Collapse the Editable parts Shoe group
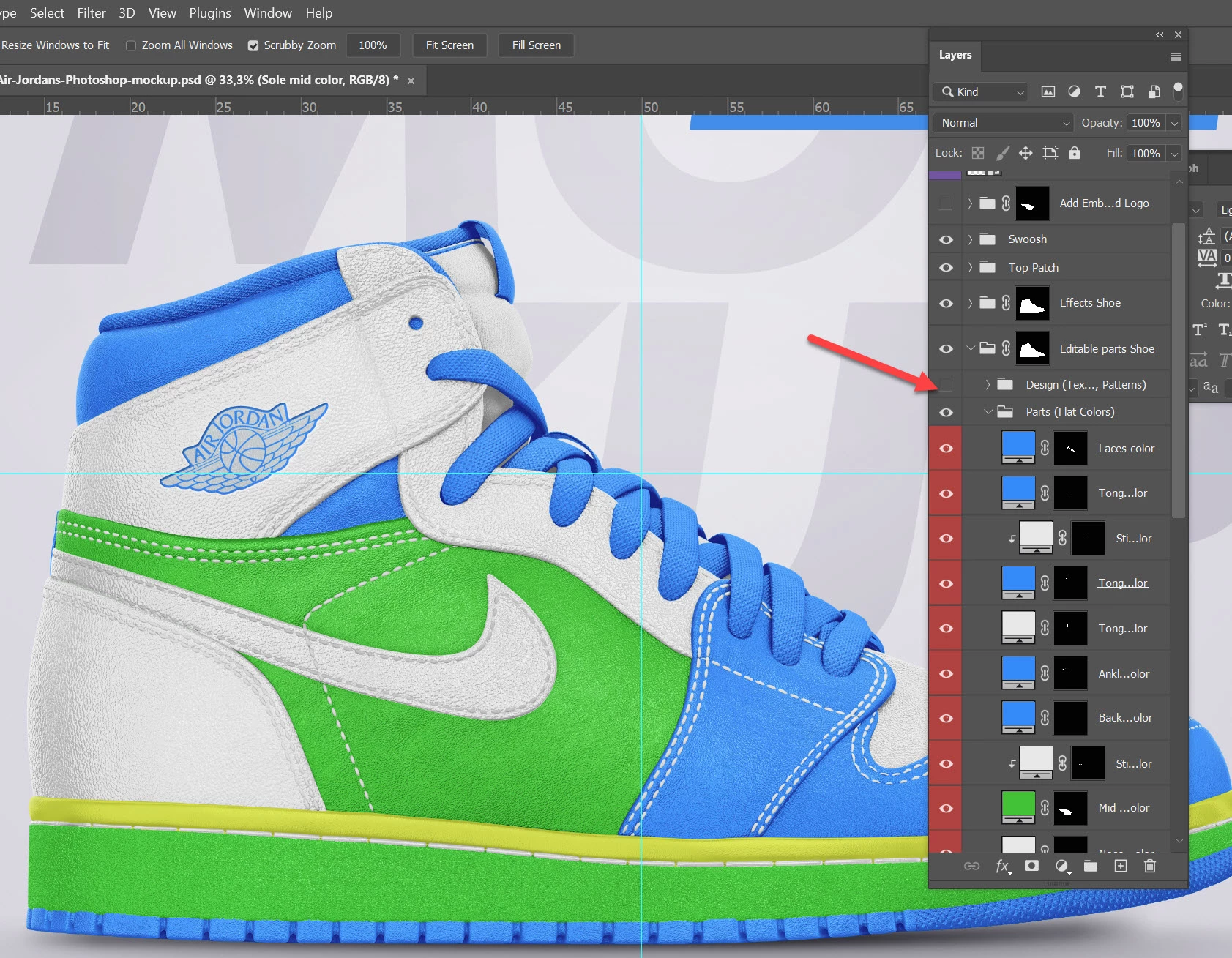This screenshot has height=958, width=1232. click(971, 348)
